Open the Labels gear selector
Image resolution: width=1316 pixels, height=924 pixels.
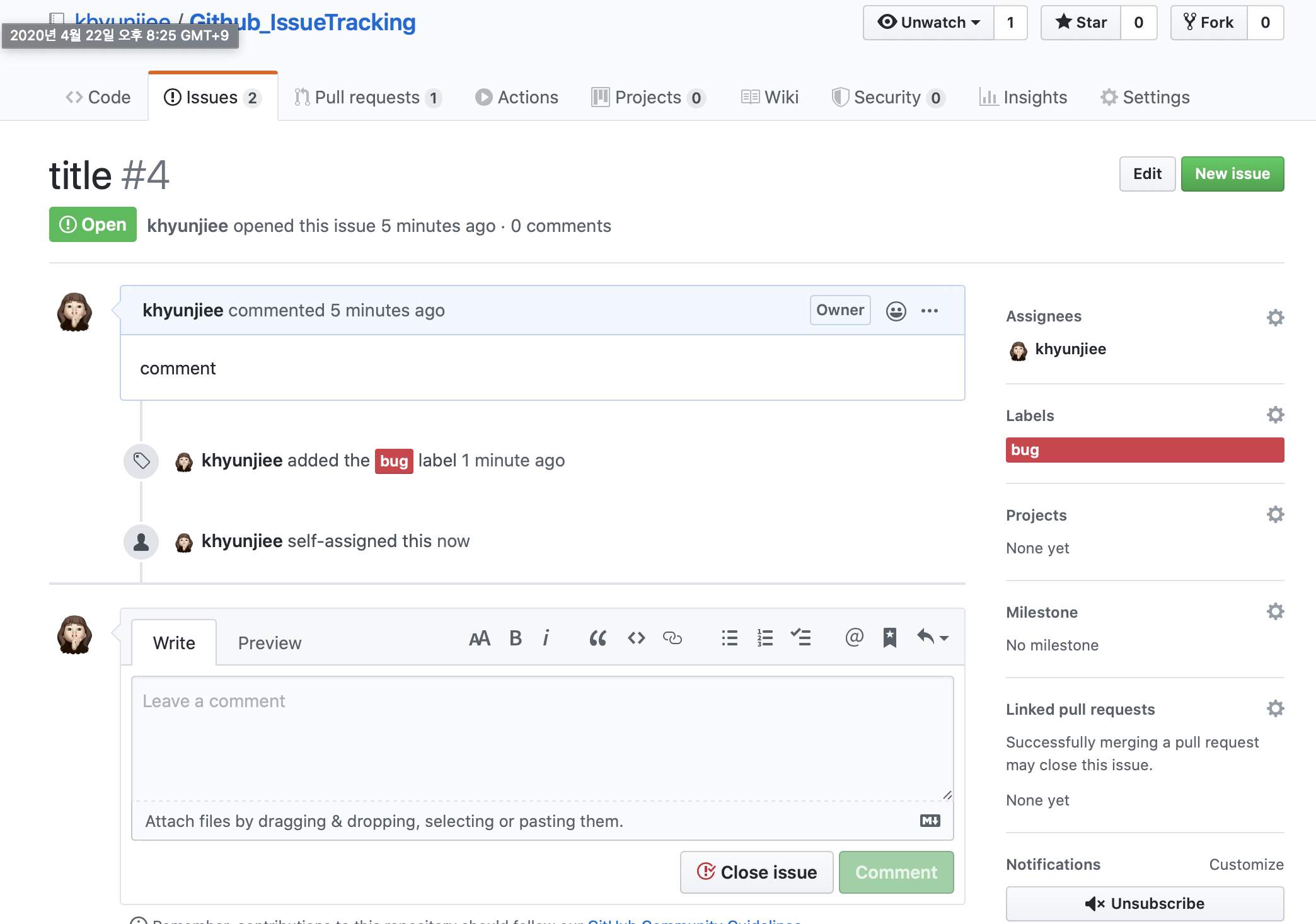tap(1275, 415)
